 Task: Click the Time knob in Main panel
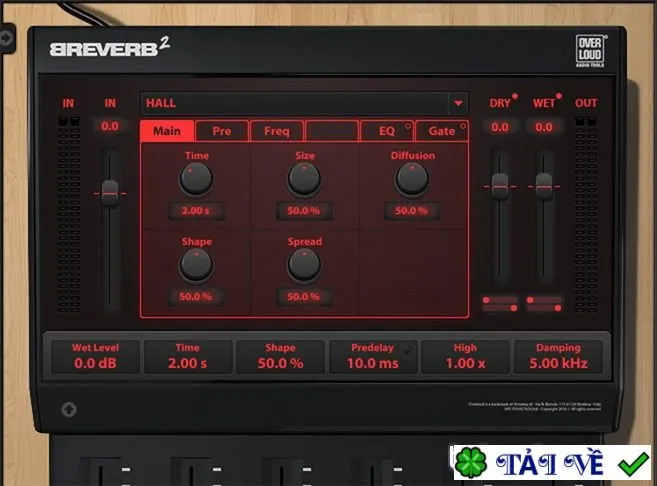point(196,179)
